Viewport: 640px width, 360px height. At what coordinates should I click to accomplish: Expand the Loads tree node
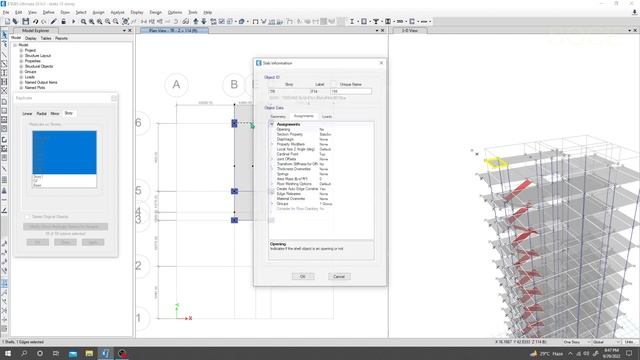pos(21,77)
